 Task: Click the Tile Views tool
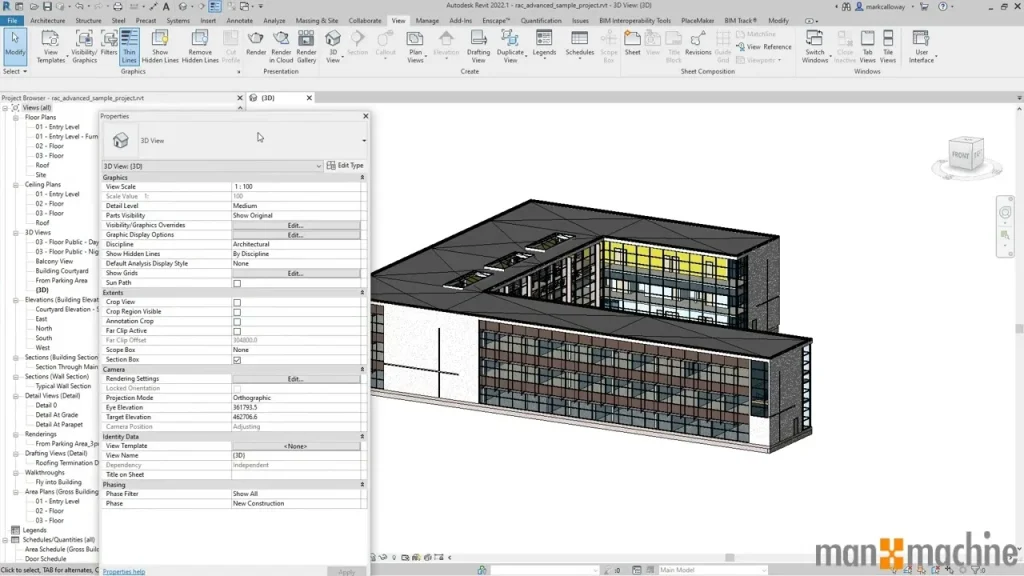[x=888, y=47]
